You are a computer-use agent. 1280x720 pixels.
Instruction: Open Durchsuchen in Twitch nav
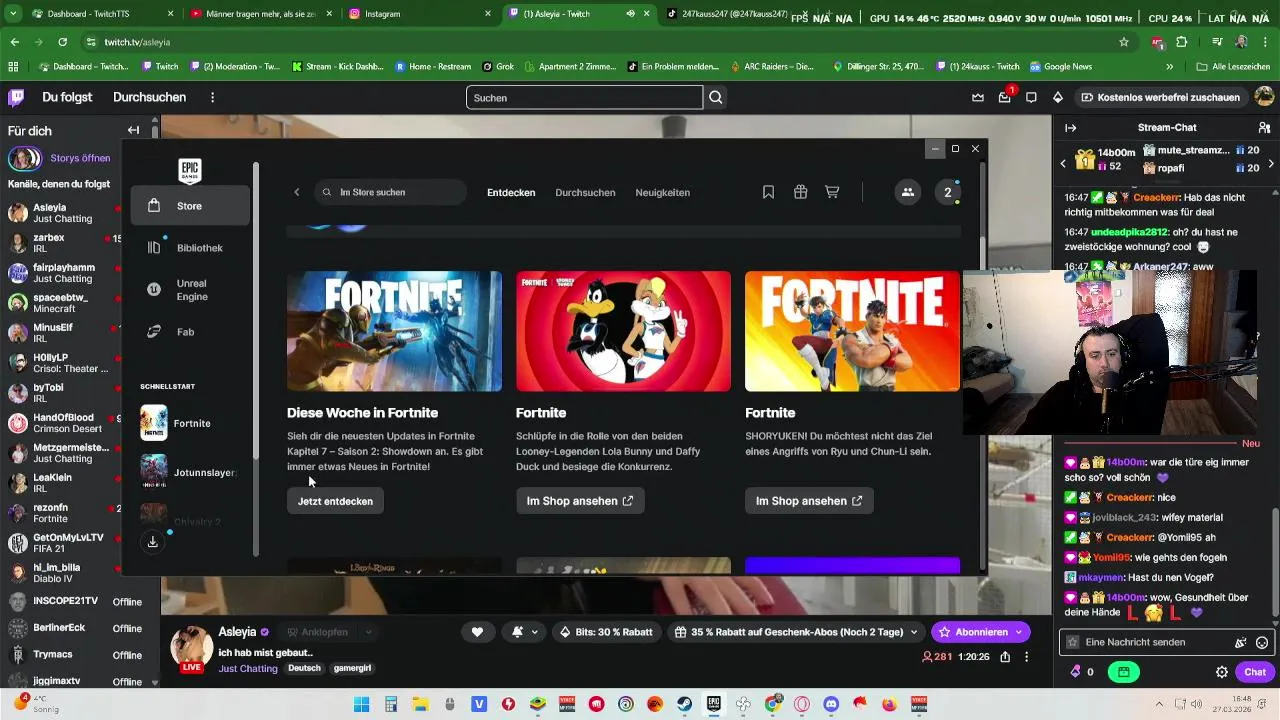coord(149,97)
